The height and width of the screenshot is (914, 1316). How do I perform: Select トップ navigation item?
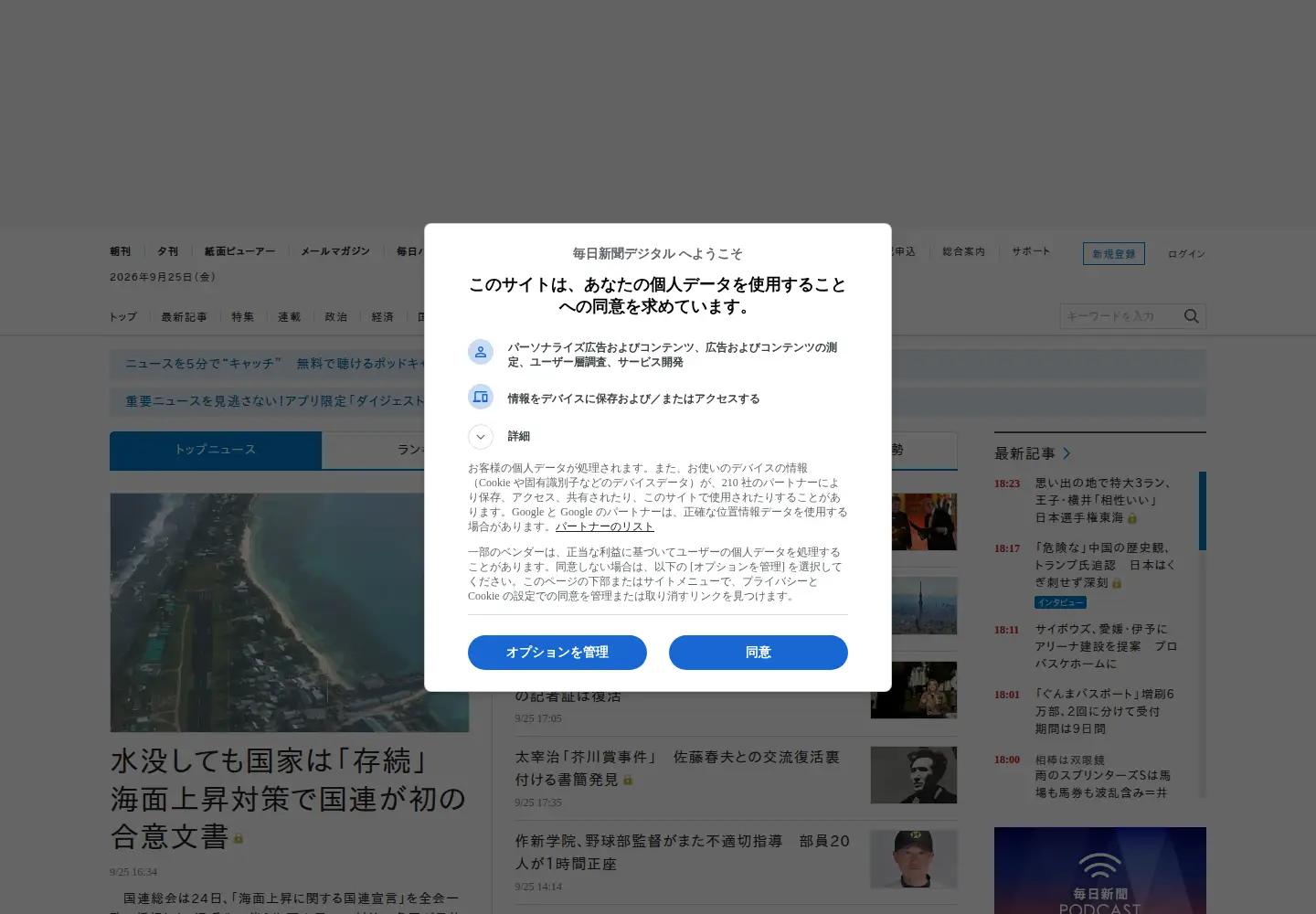123,317
